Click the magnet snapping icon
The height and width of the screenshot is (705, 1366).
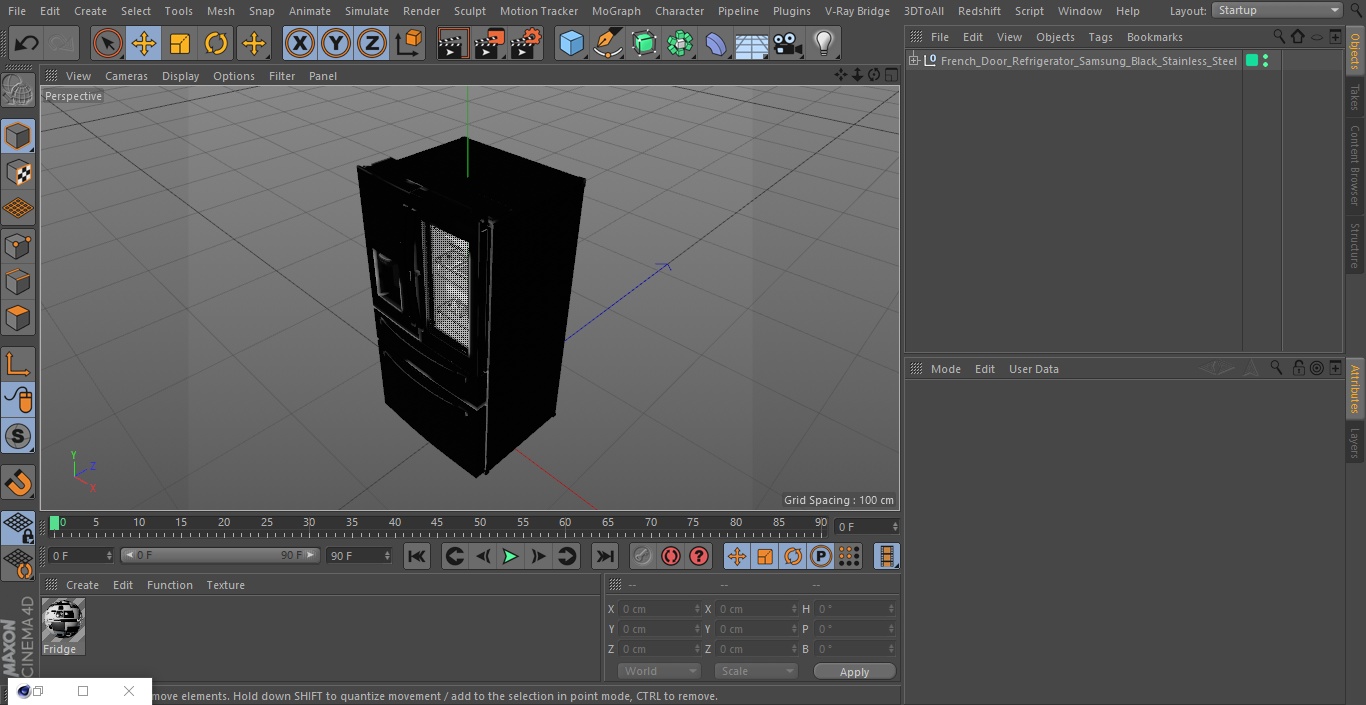click(x=18, y=483)
